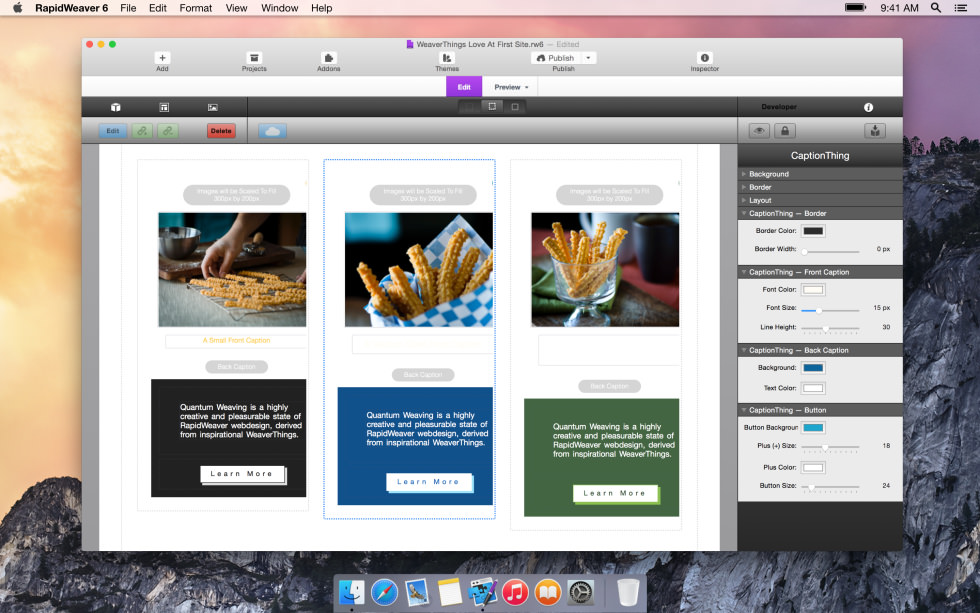Viewport: 980px width, 613px height.
Task: Click the download-box icon in inspector
Action: (875, 131)
